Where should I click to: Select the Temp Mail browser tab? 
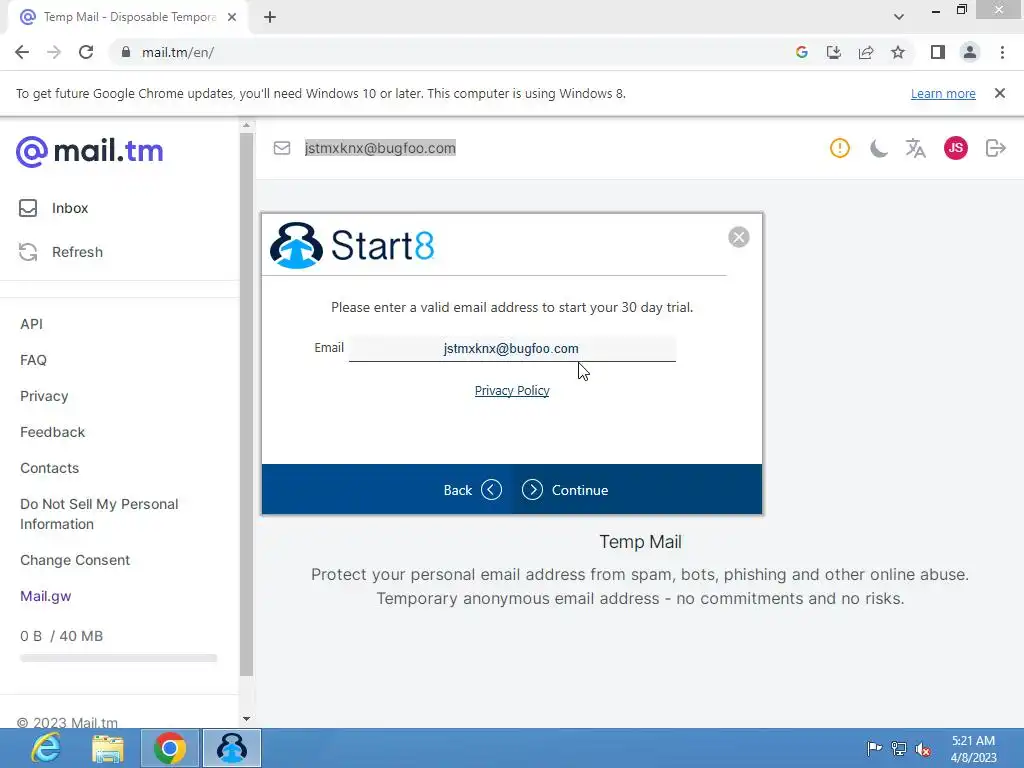[x=127, y=17]
